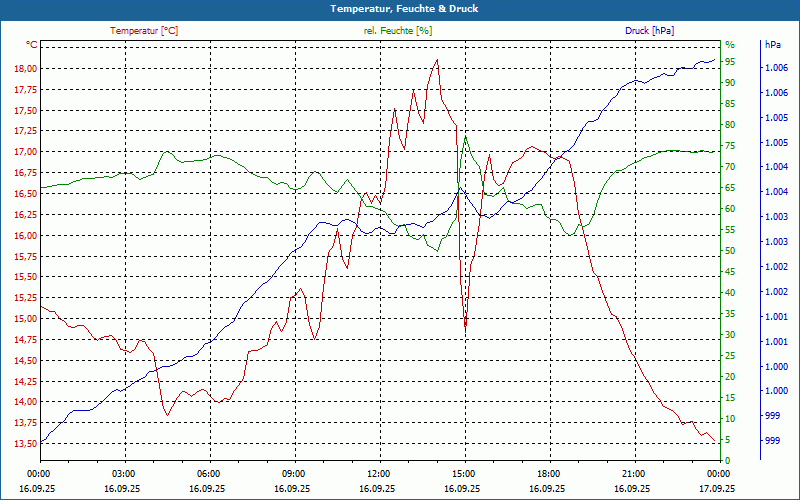Click the '15:00' time axis label

pos(464,474)
